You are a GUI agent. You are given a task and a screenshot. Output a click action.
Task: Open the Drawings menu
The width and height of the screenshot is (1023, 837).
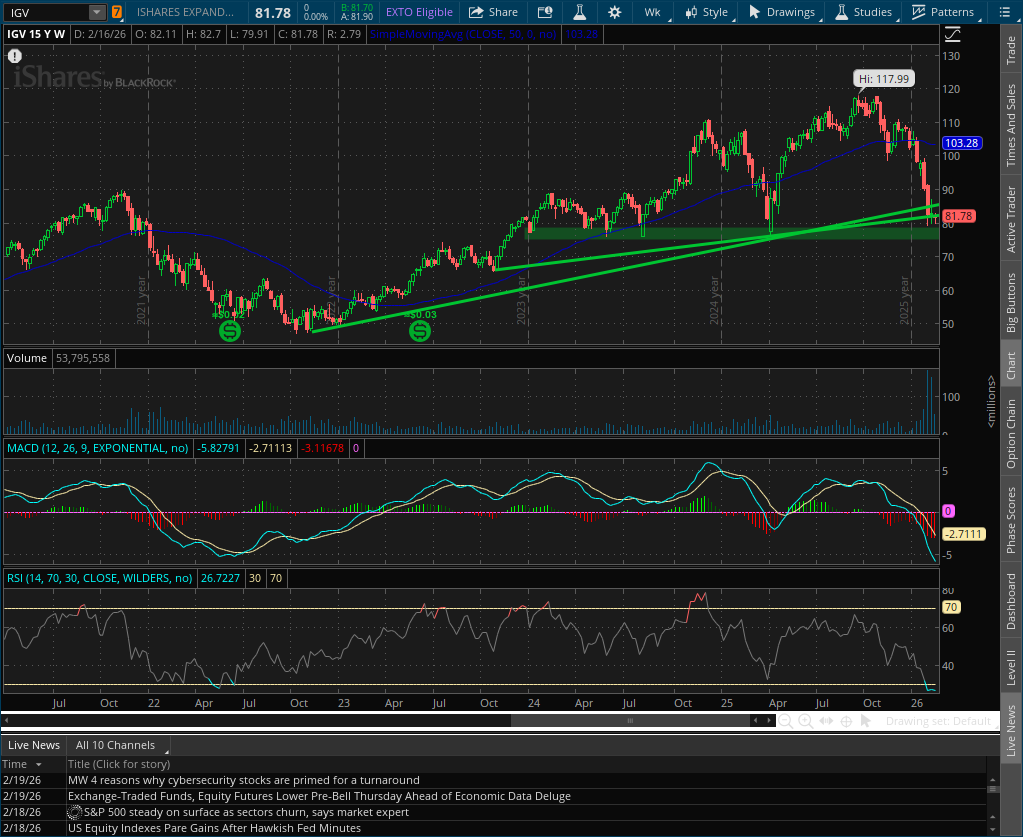point(782,12)
